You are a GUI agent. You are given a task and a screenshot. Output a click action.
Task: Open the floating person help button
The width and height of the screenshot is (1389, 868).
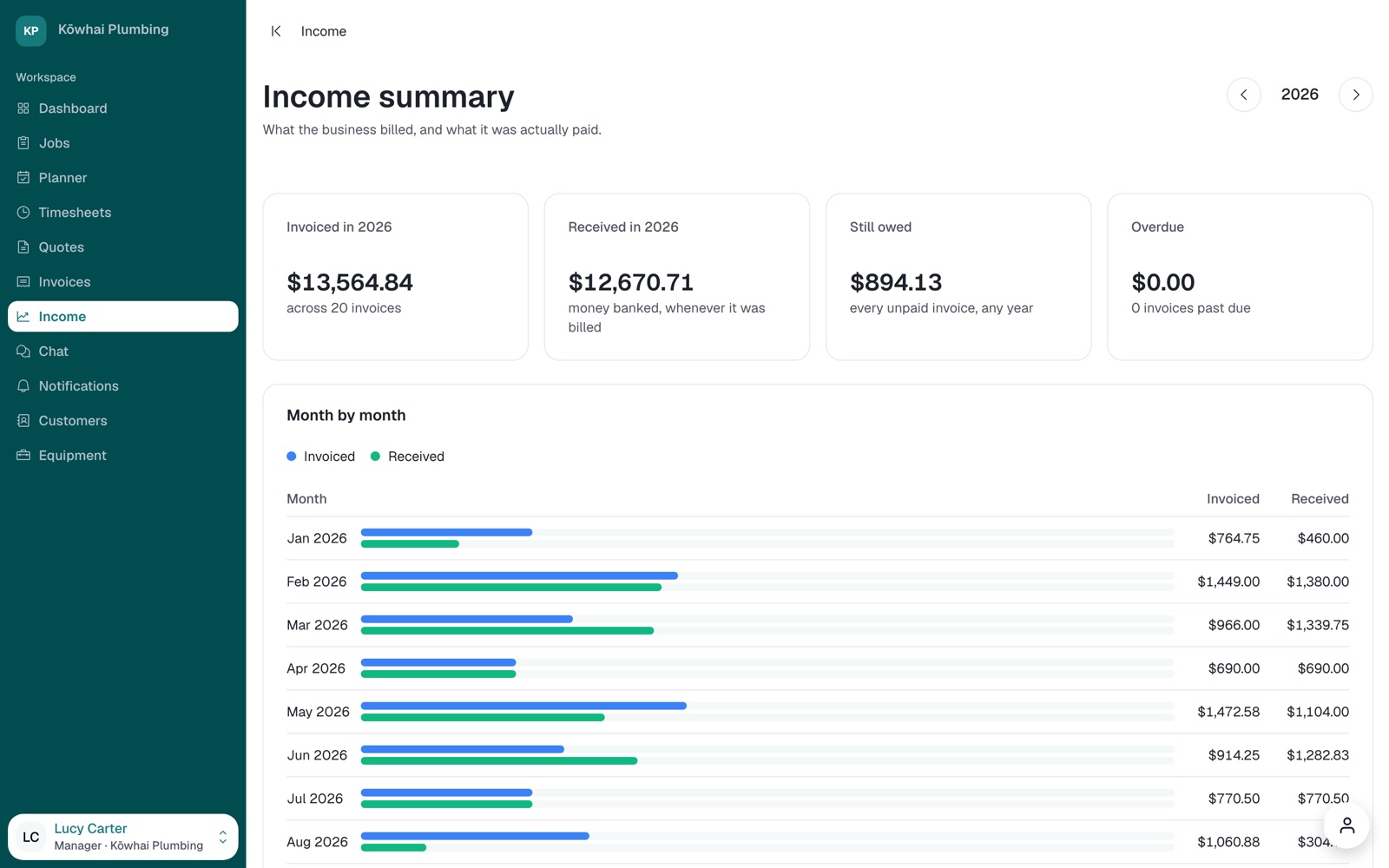tap(1346, 825)
